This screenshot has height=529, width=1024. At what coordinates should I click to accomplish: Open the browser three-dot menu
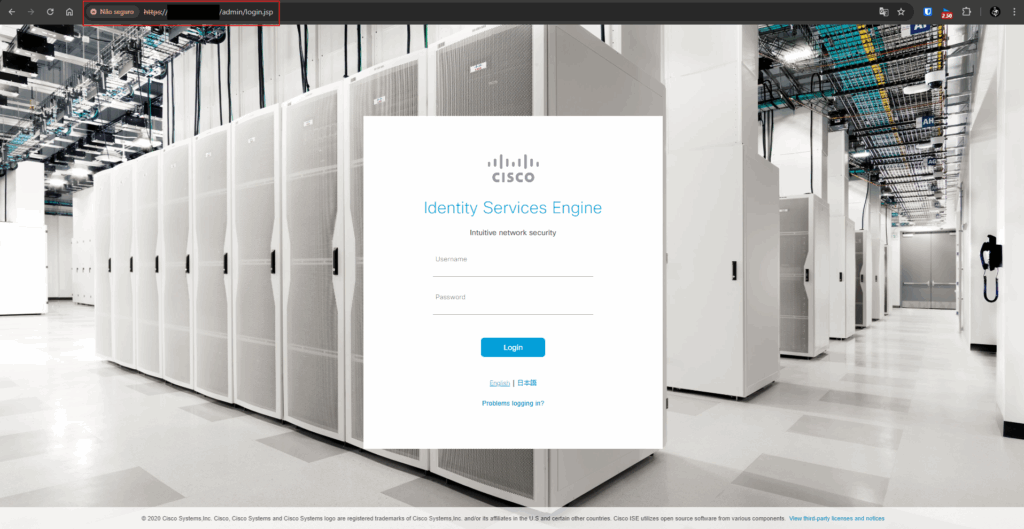click(x=1014, y=11)
